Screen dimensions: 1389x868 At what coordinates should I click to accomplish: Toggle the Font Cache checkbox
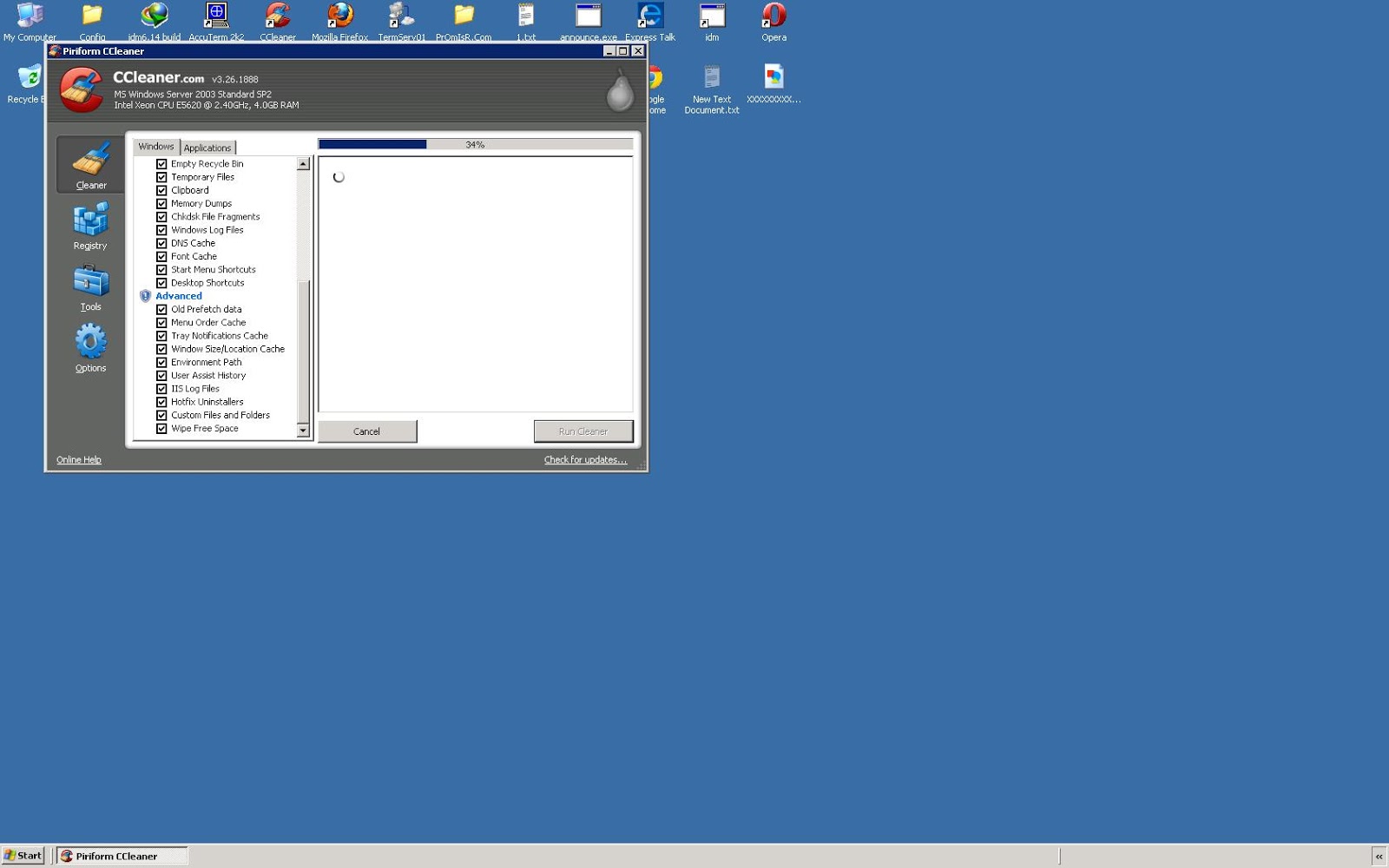(x=161, y=257)
